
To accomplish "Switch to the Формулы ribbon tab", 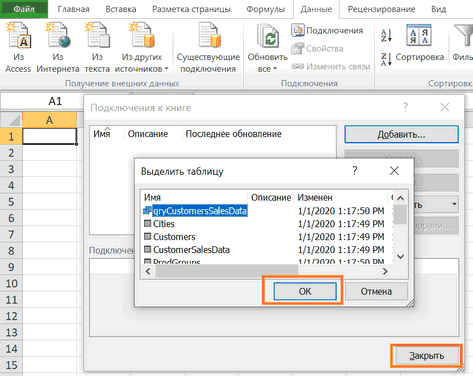I will 265,9.
